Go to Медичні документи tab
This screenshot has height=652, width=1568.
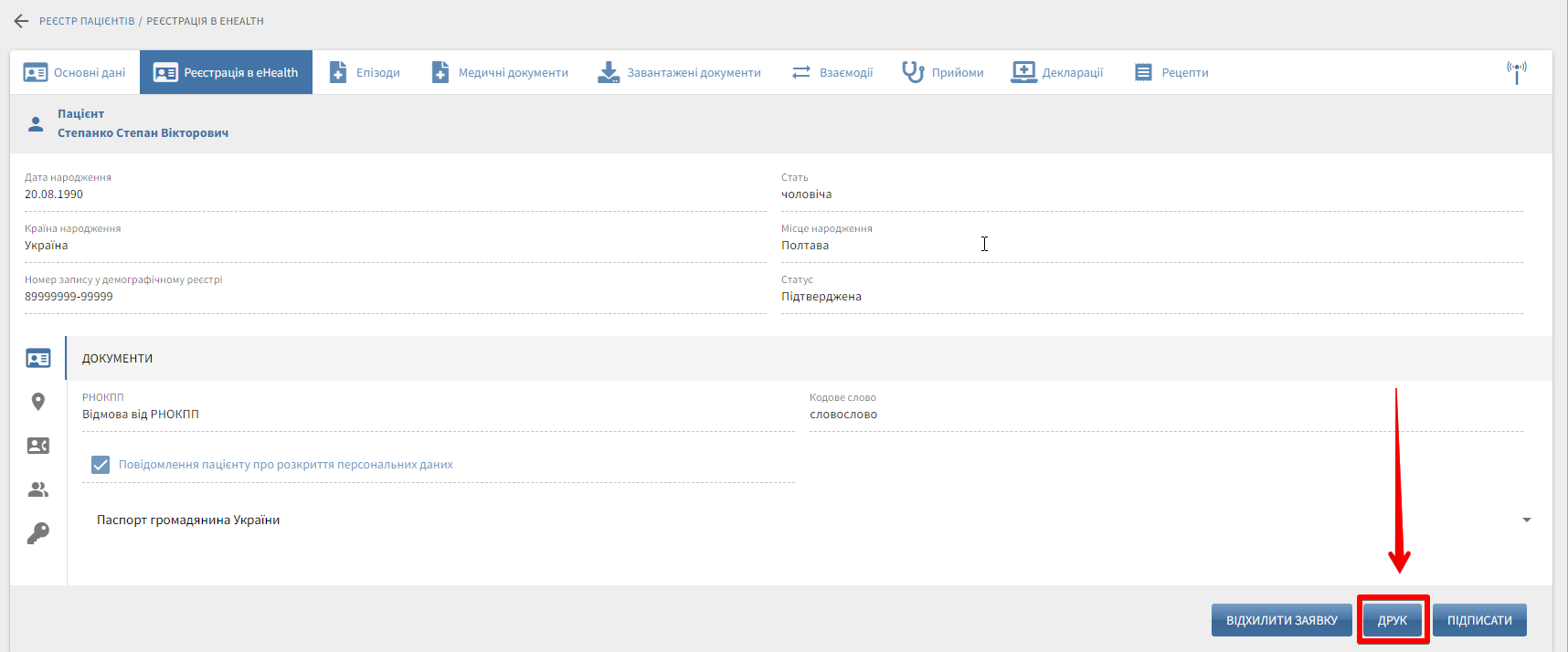point(500,72)
